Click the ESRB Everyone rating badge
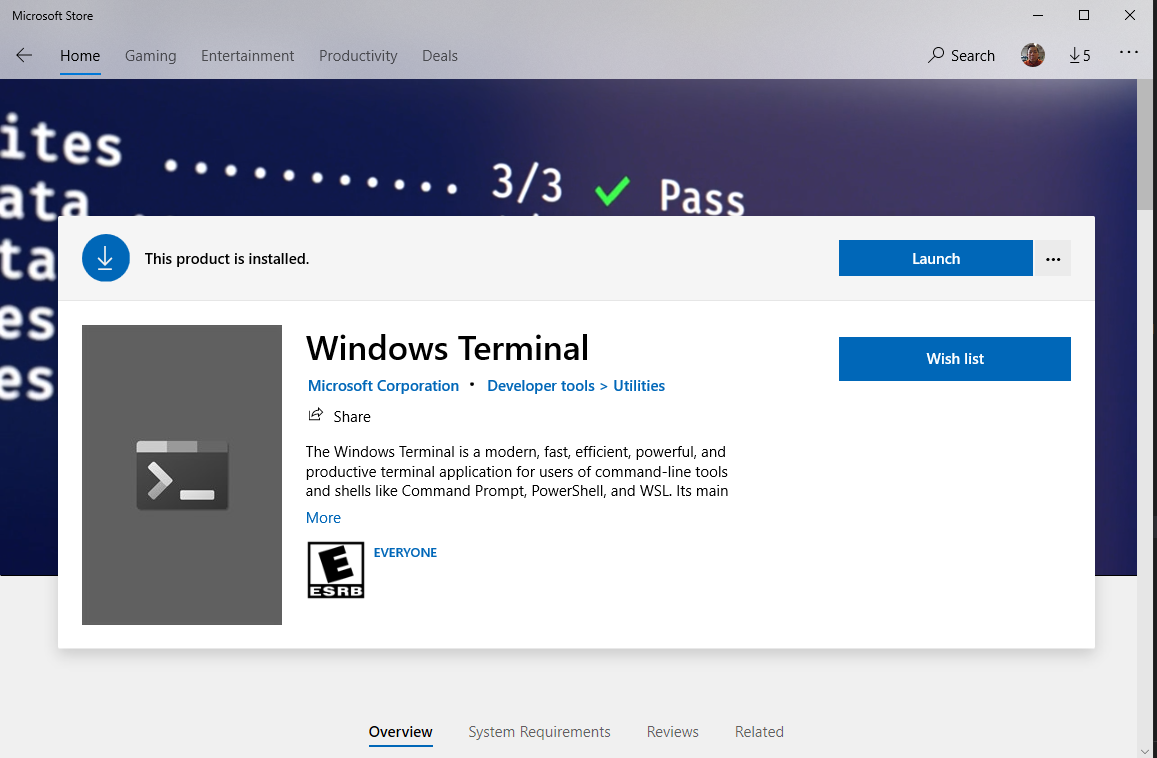The width and height of the screenshot is (1157, 758). [336, 569]
